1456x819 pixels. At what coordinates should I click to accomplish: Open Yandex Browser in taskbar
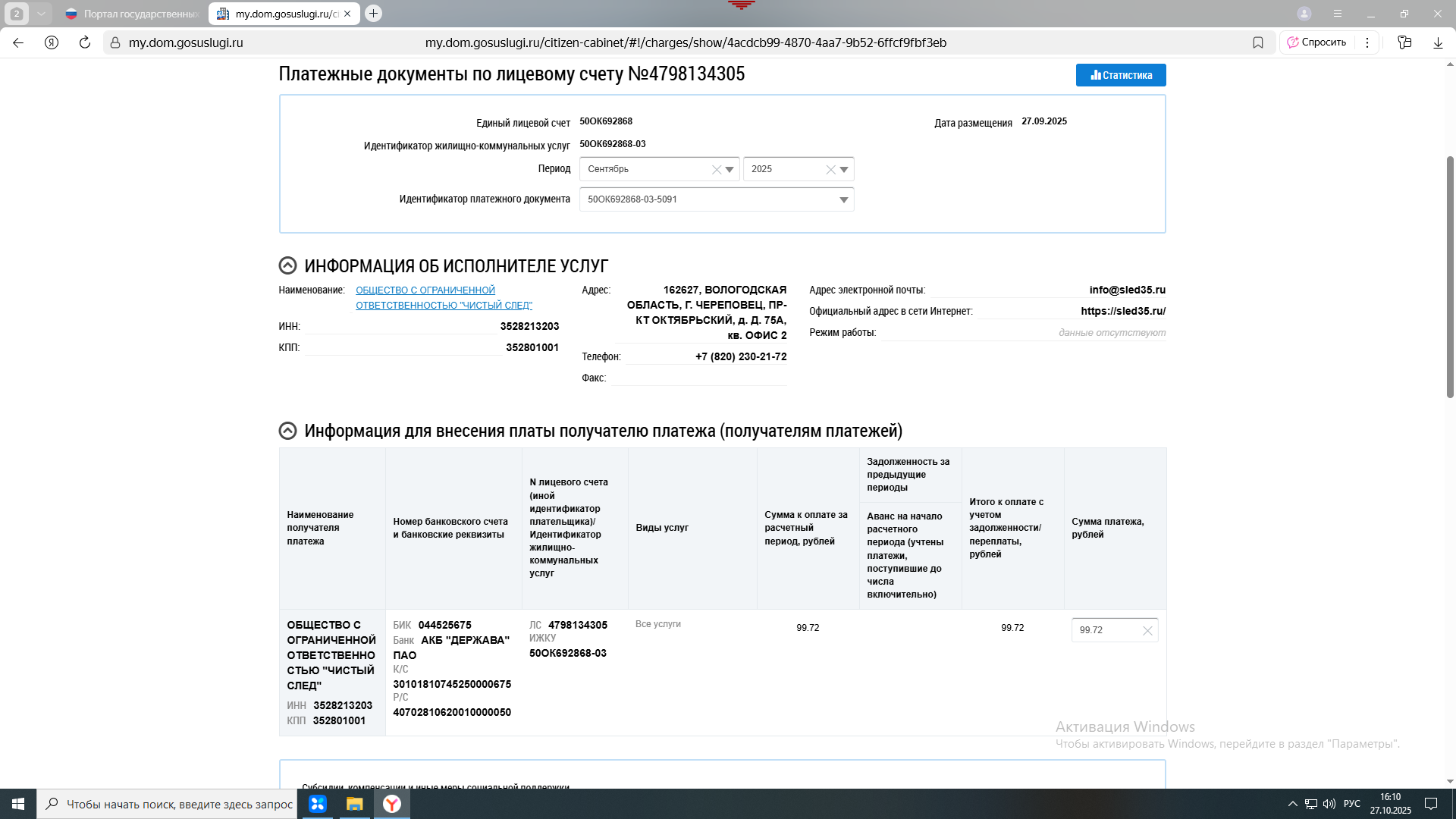coord(392,804)
